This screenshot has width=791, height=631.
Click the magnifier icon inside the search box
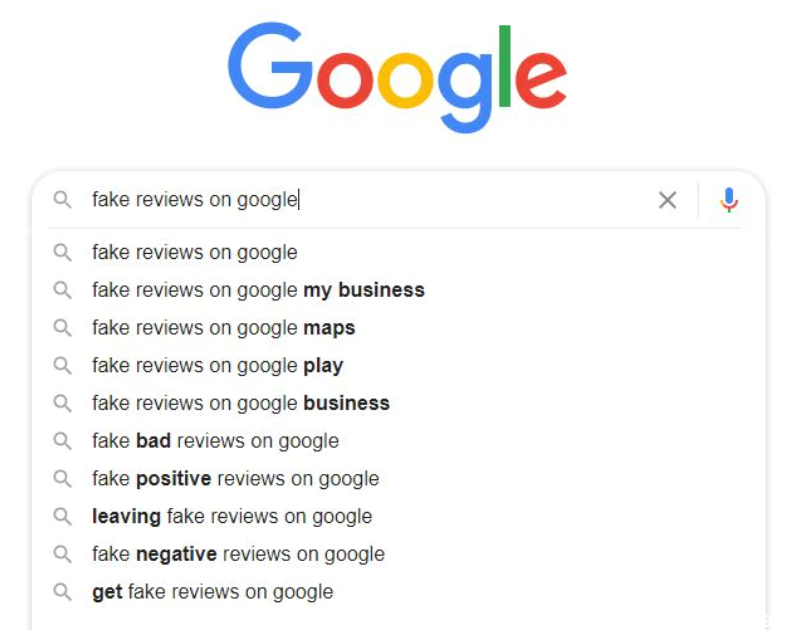point(63,200)
